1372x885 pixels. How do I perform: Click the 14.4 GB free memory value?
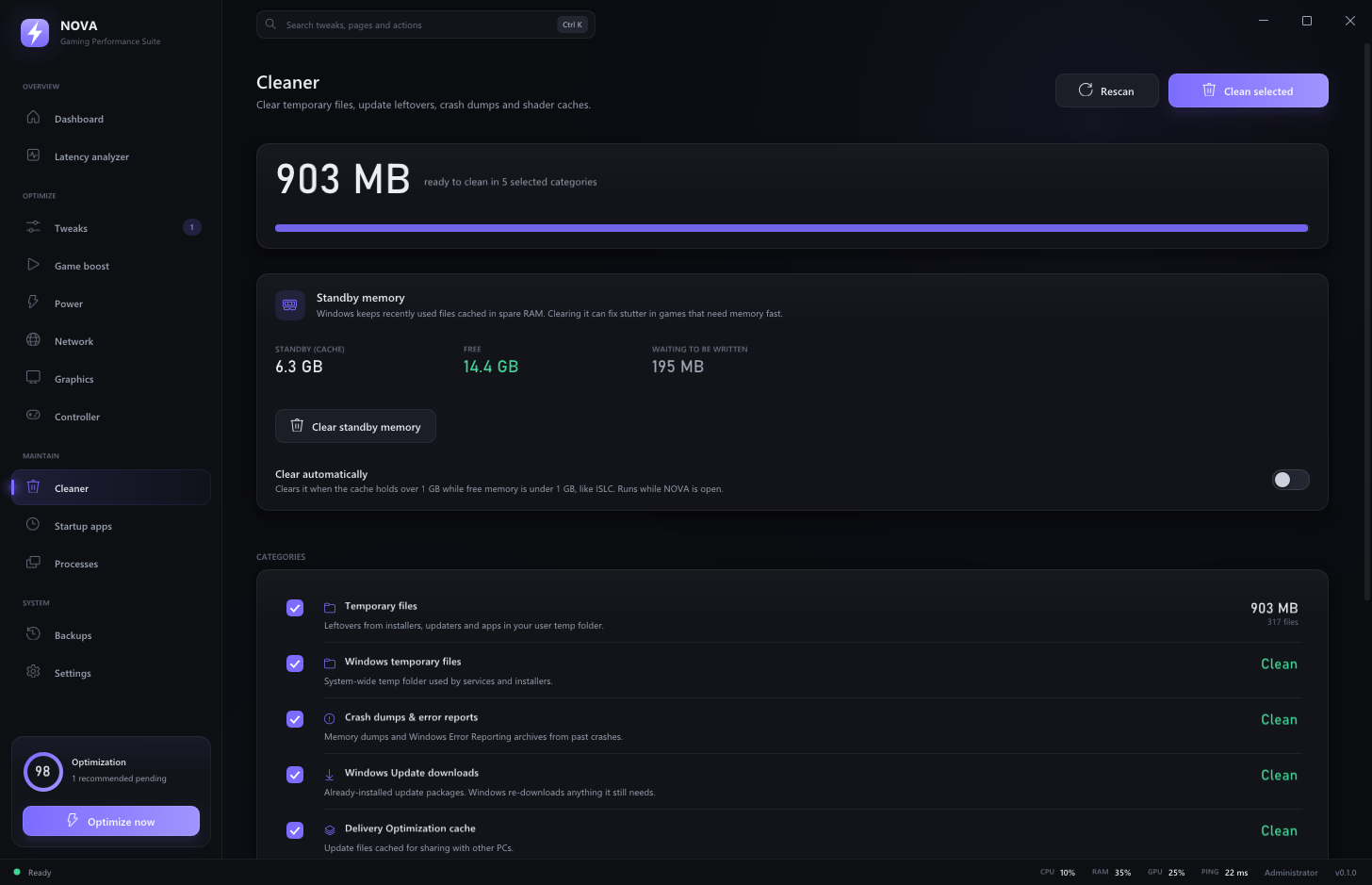click(491, 367)
